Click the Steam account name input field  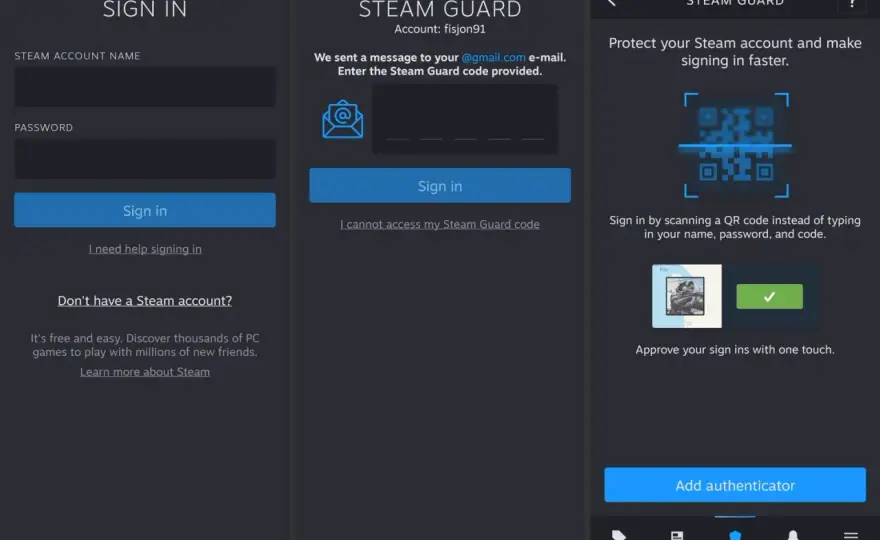145,87
